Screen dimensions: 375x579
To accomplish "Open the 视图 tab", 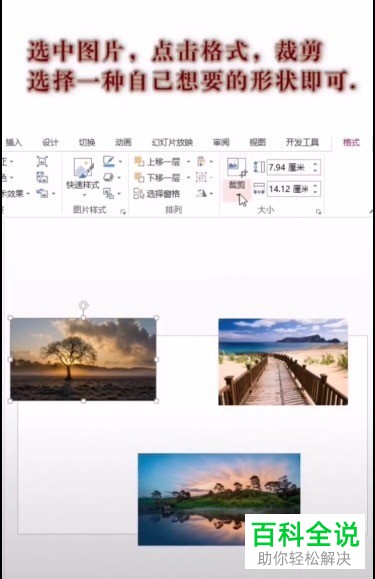I will [x=257, y=142].
